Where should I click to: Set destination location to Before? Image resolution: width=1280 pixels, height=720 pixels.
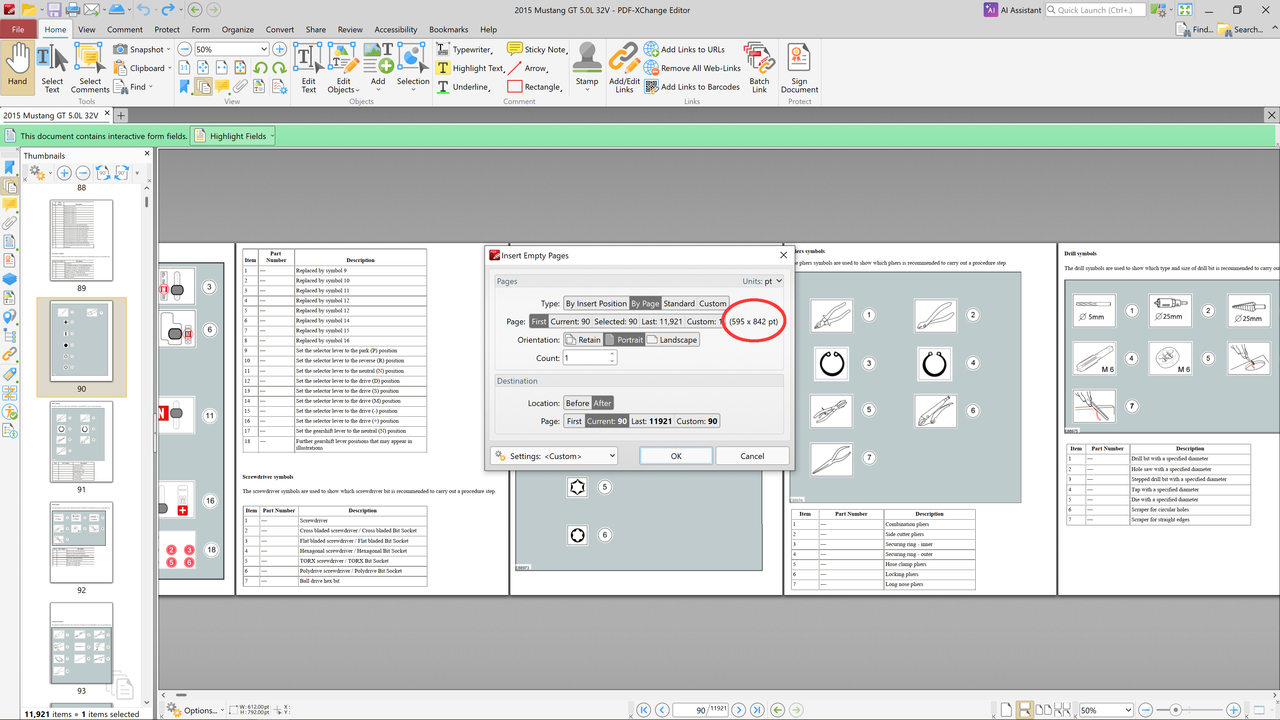pyautogui.click(x=577, y=403)
